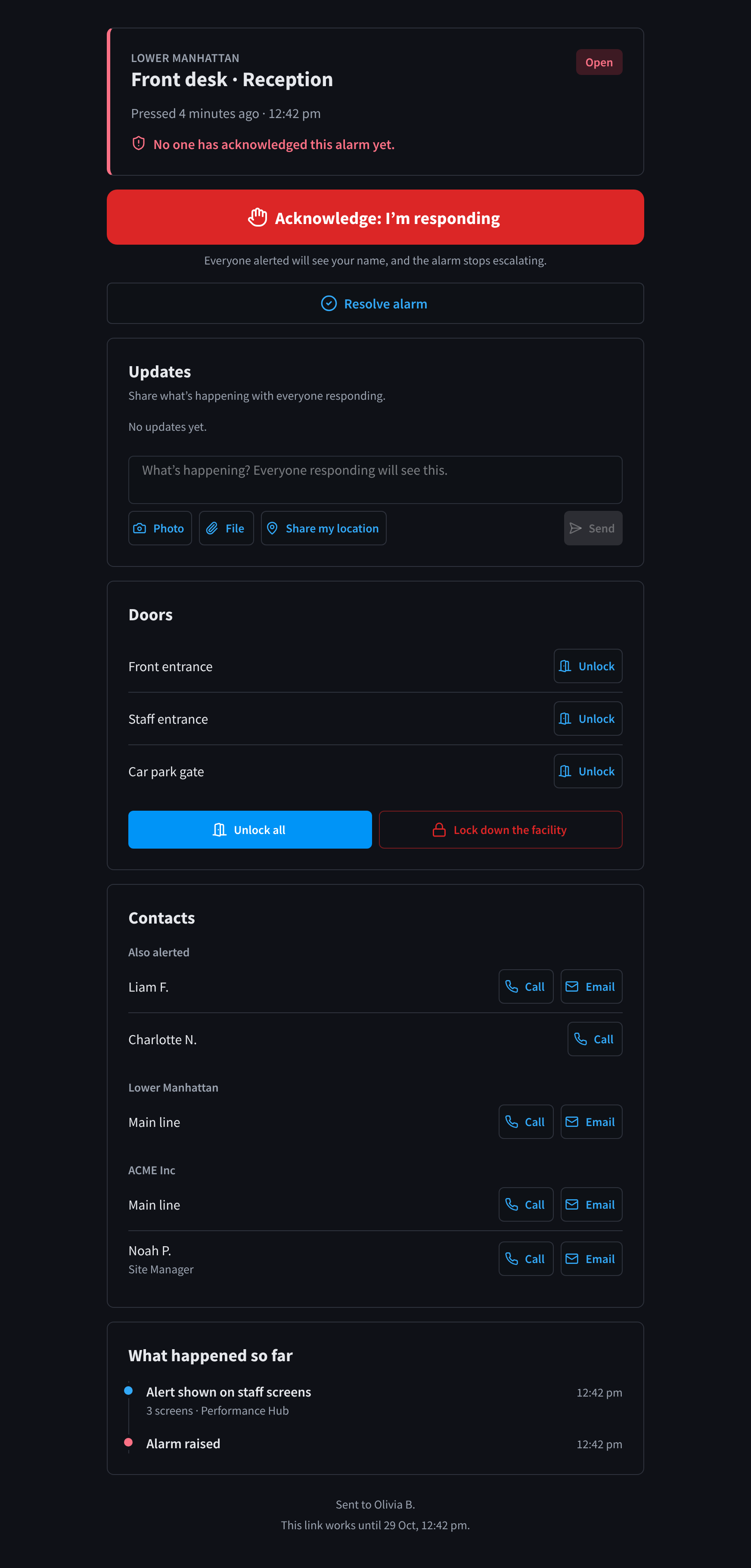Click the camera icon in the Photo button

click(140, 529)
